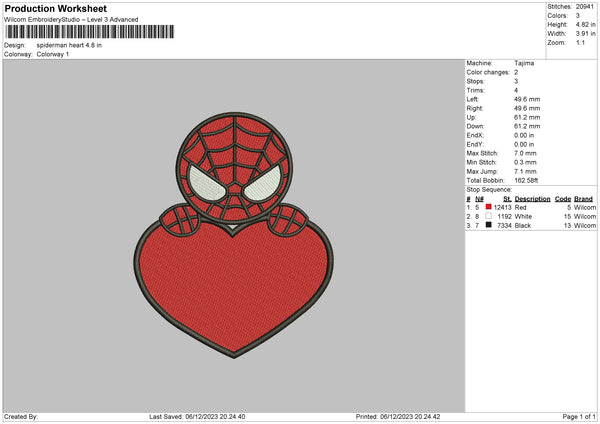
Task: Click the 'Description' column header
Action: coord(532,199)
